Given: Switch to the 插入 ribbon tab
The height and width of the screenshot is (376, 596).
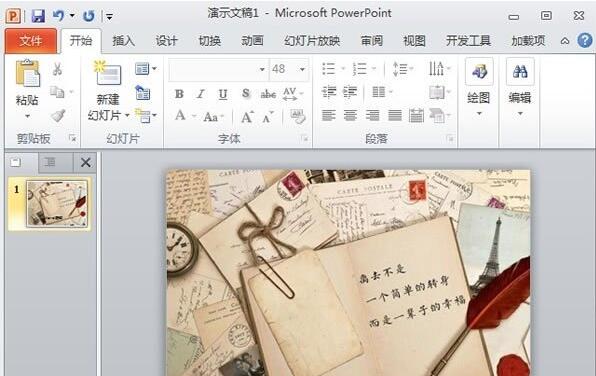Looking at the screenshot, I should click(x=123, y=41).
